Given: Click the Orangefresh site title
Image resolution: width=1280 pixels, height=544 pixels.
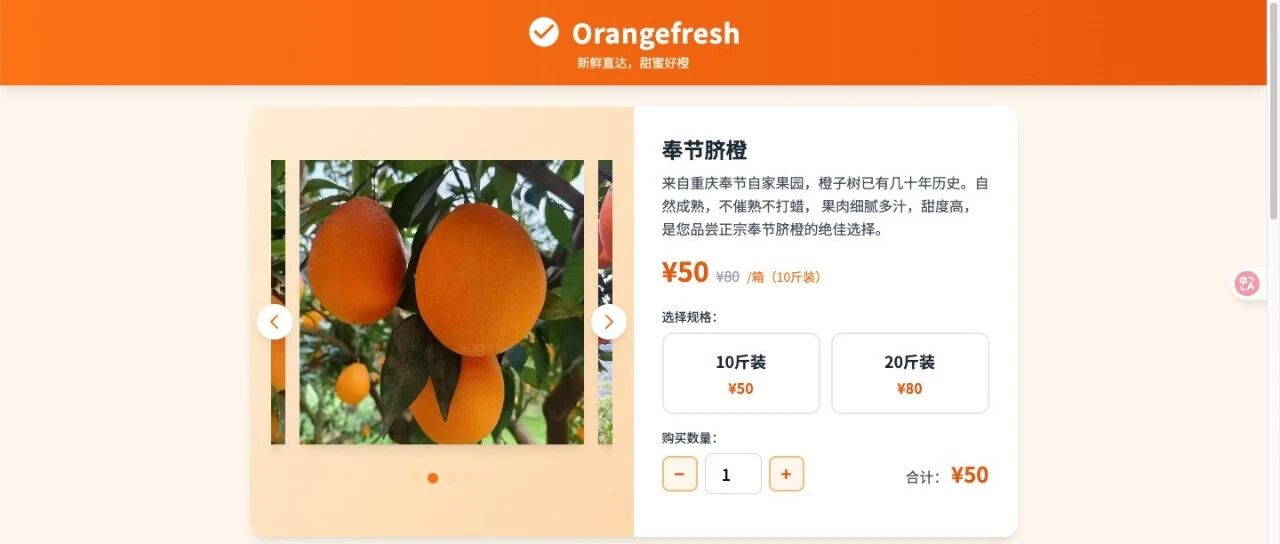Looking at the screenshot, I should [656, 33].
